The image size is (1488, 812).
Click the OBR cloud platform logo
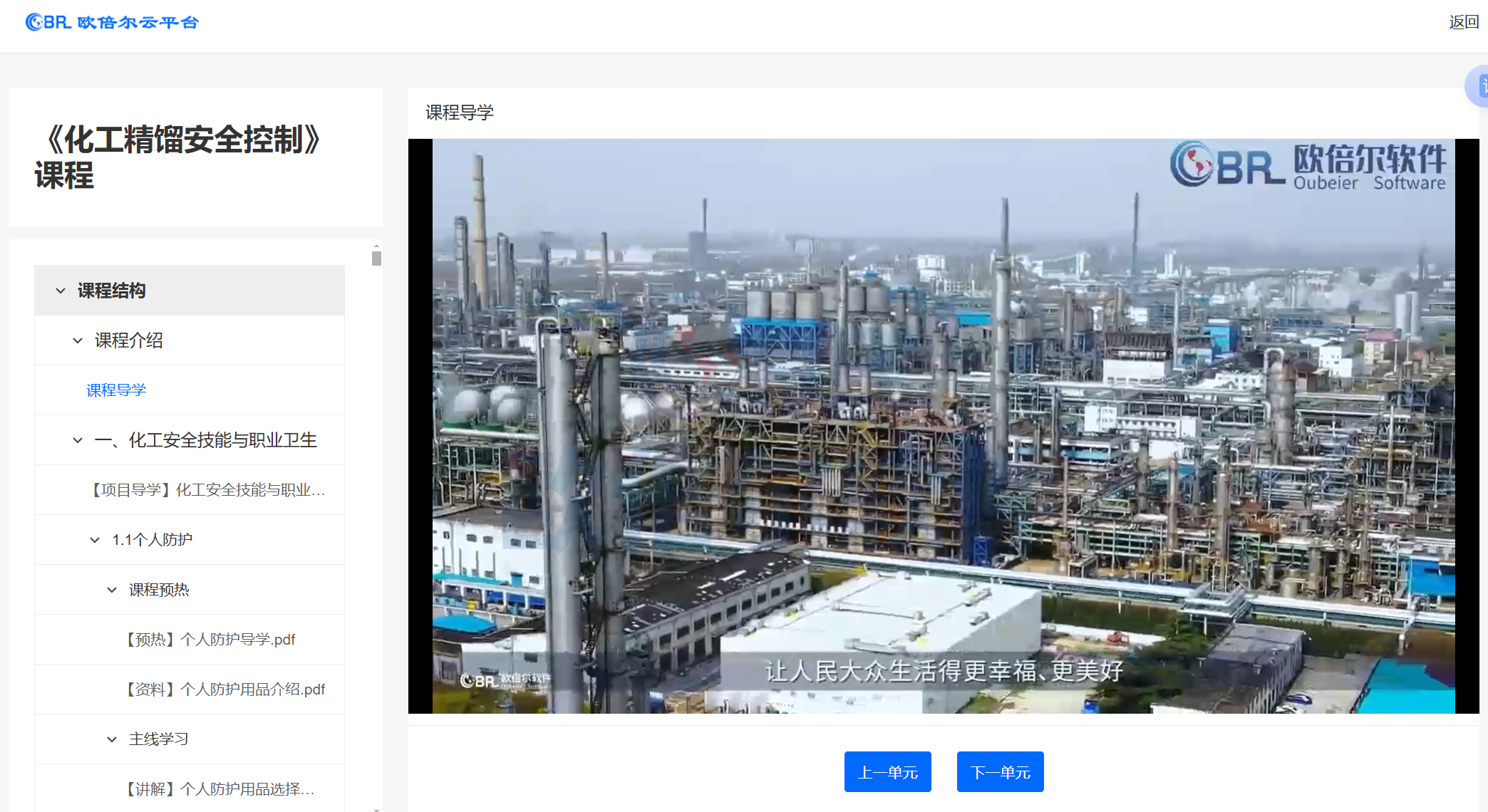(112, 22)
